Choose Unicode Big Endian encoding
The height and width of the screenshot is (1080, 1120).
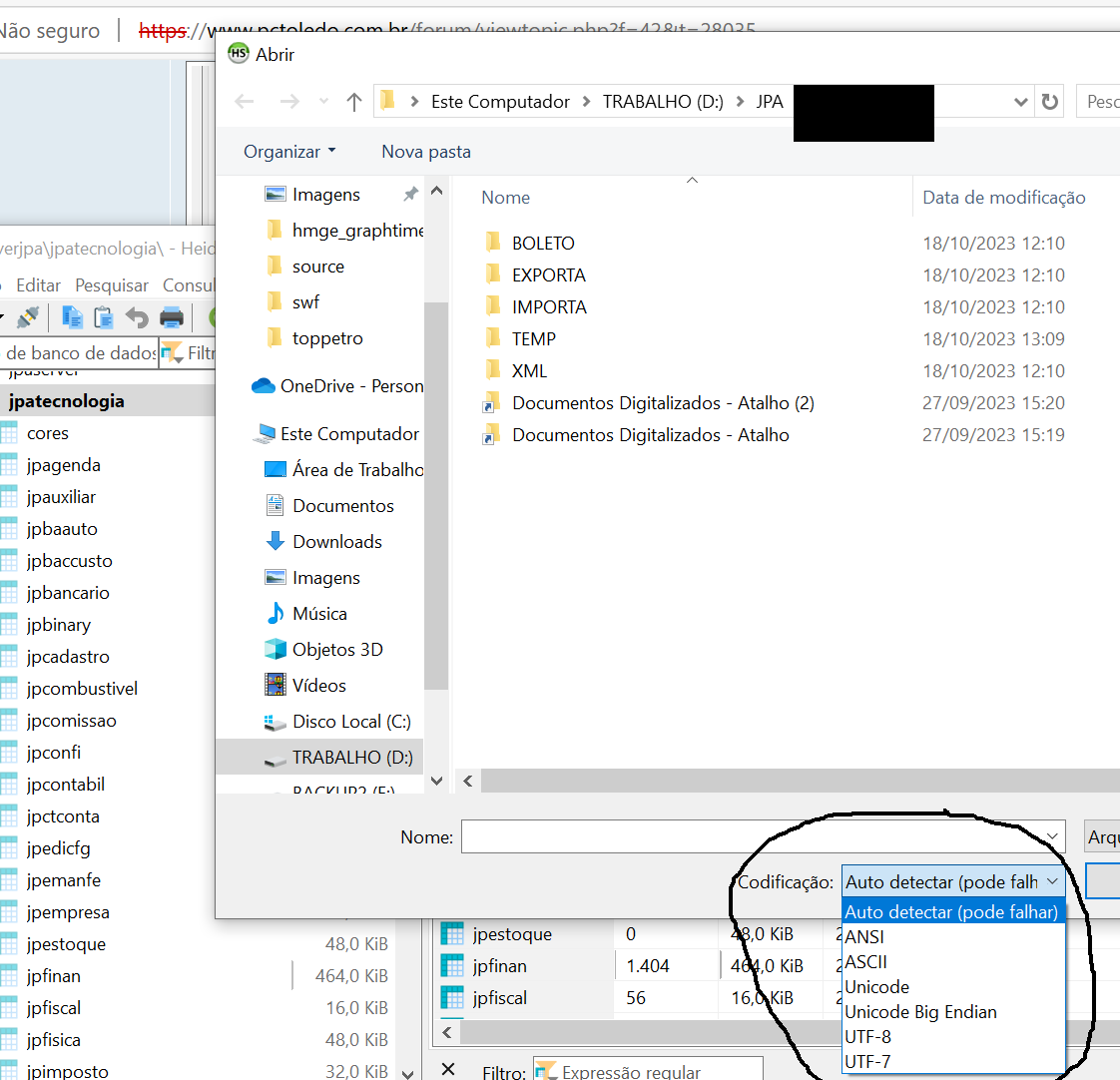[x=953, y=1012]
